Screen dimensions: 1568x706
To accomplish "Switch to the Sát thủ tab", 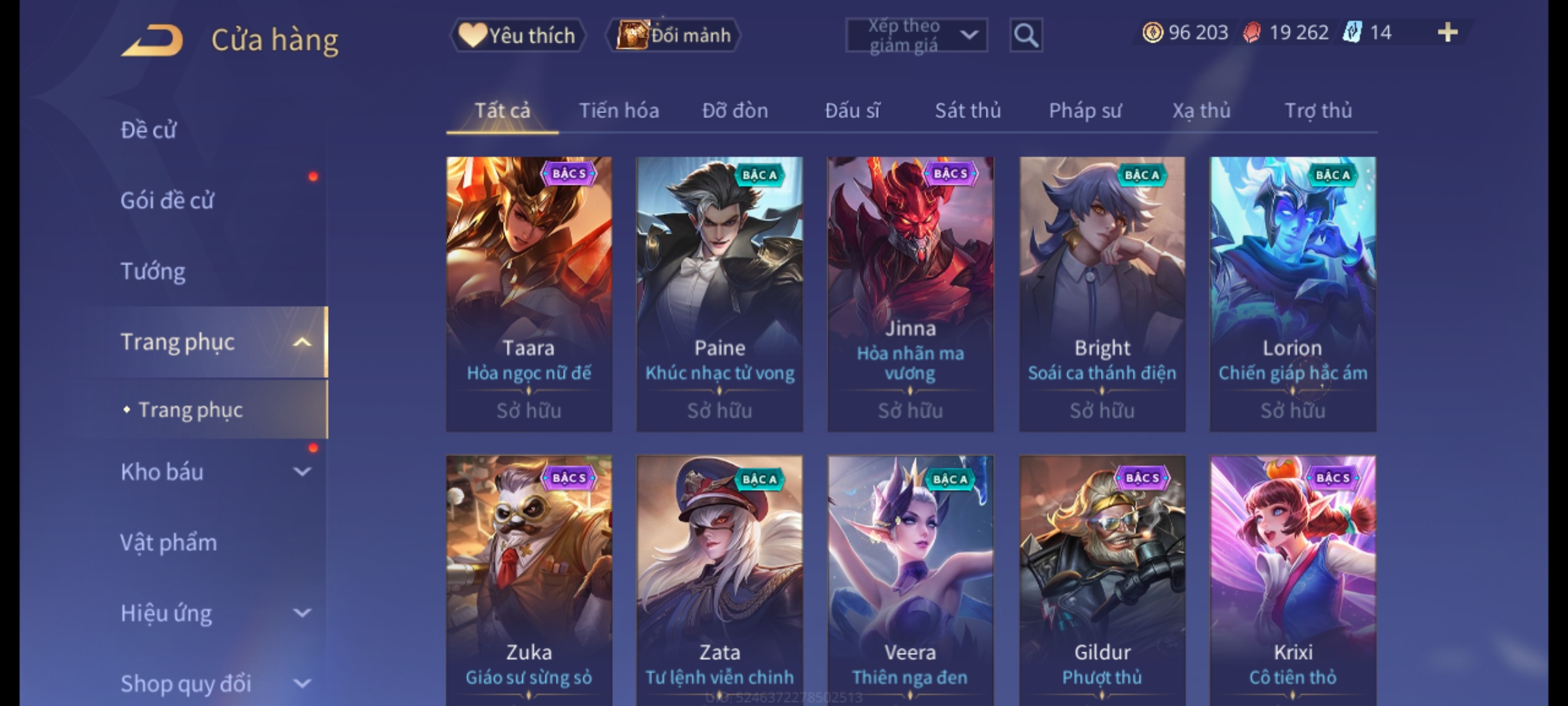I will (968, 110).
